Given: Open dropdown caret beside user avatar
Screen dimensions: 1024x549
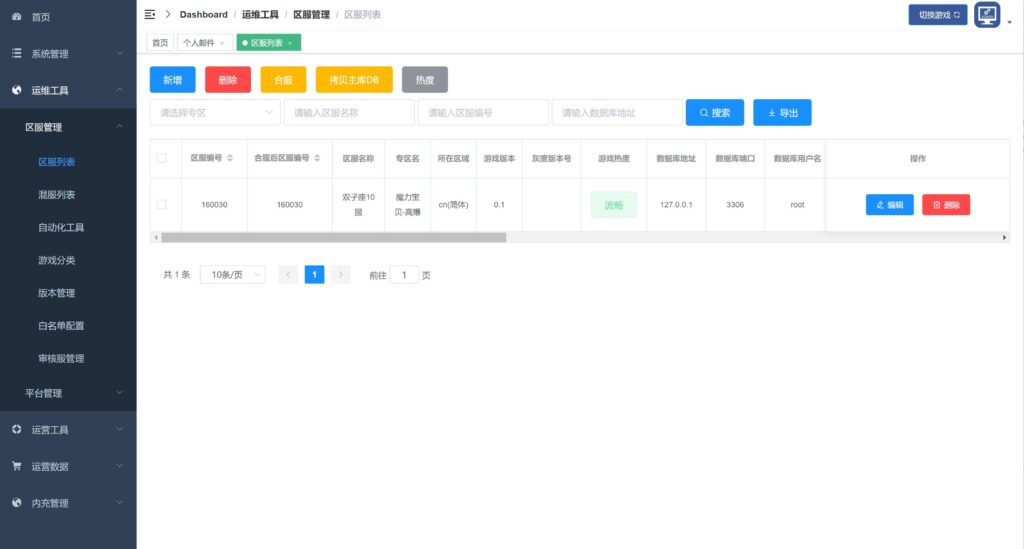Looking at the screenshot, I should pos(1010,22).
